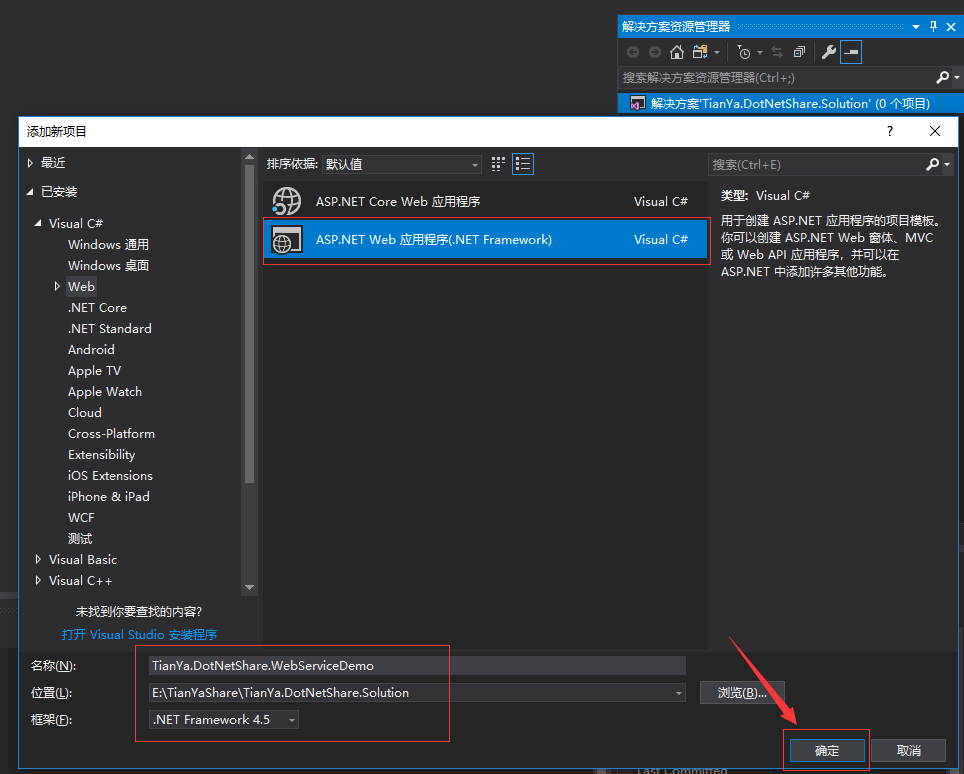
Task: Click the Home icon in Solution Explorer
Action: click(677, 52)
